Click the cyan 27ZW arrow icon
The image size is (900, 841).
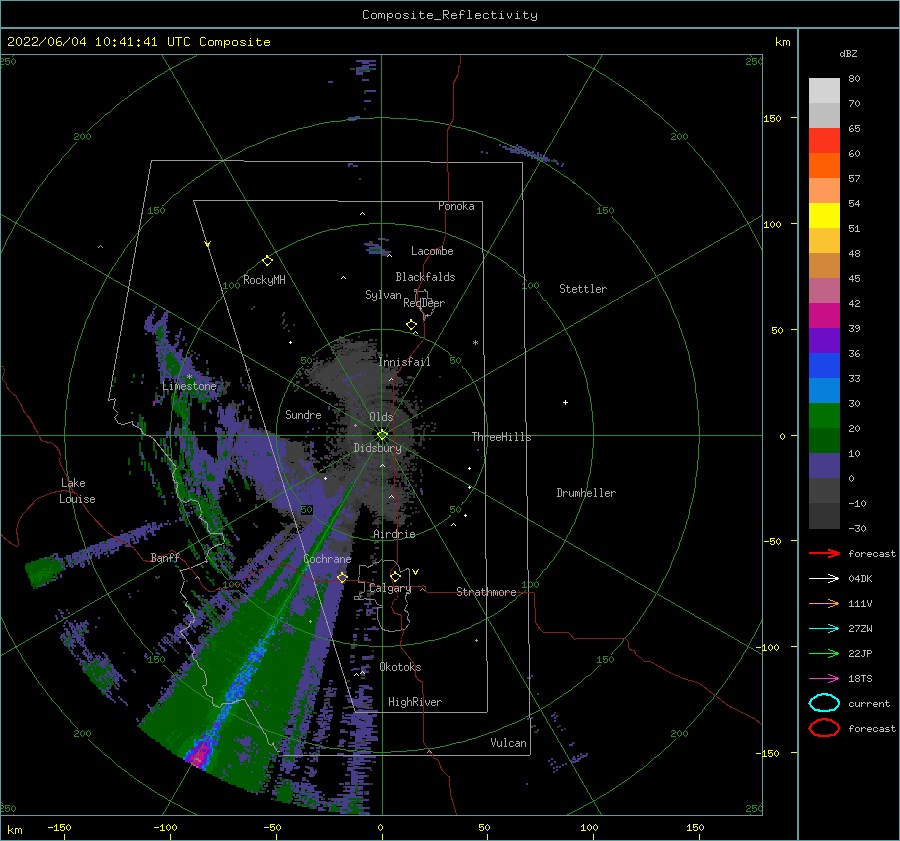(x=824, y=629)
